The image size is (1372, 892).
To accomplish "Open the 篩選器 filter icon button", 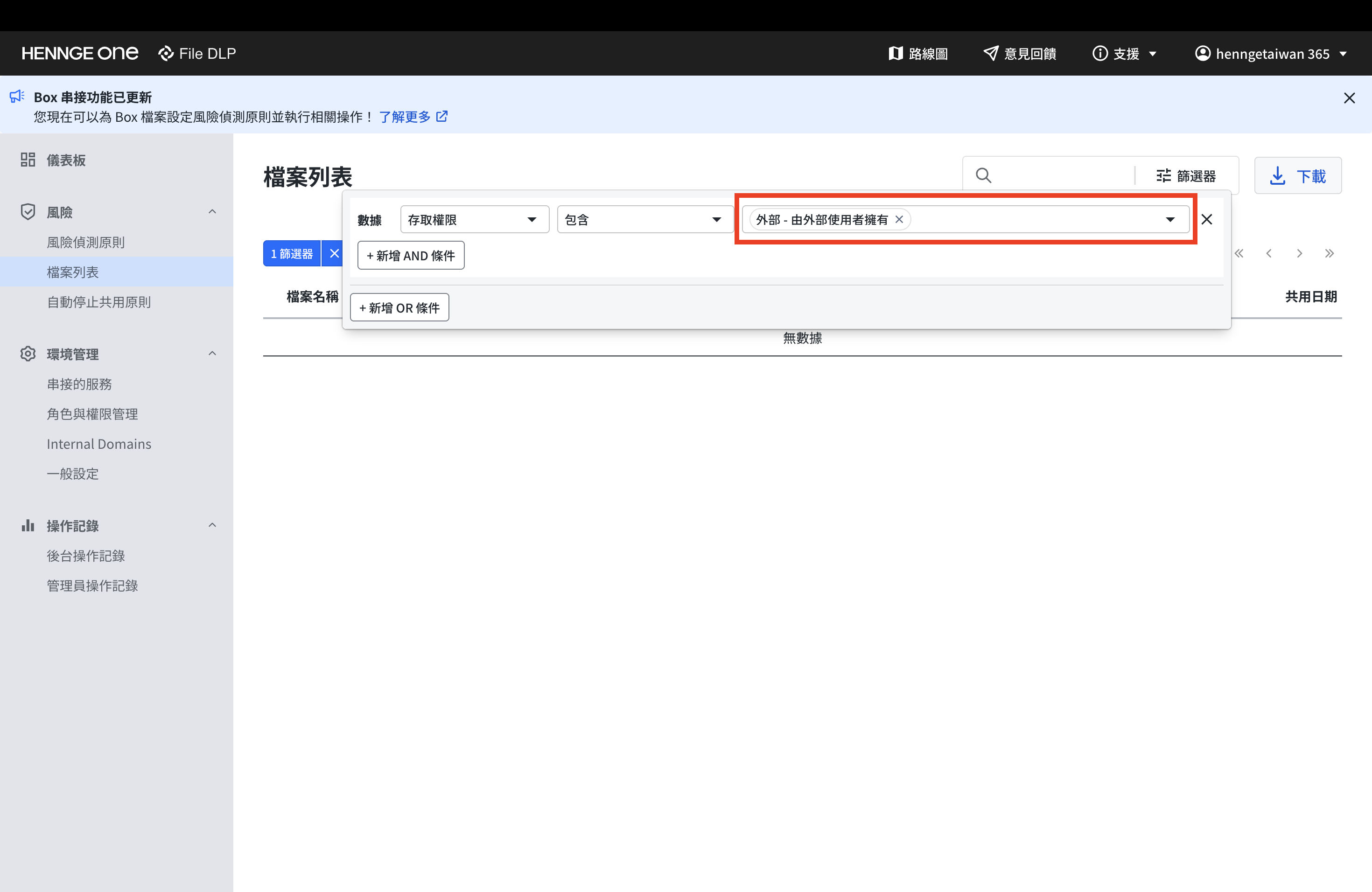I will click(1186, 176).
